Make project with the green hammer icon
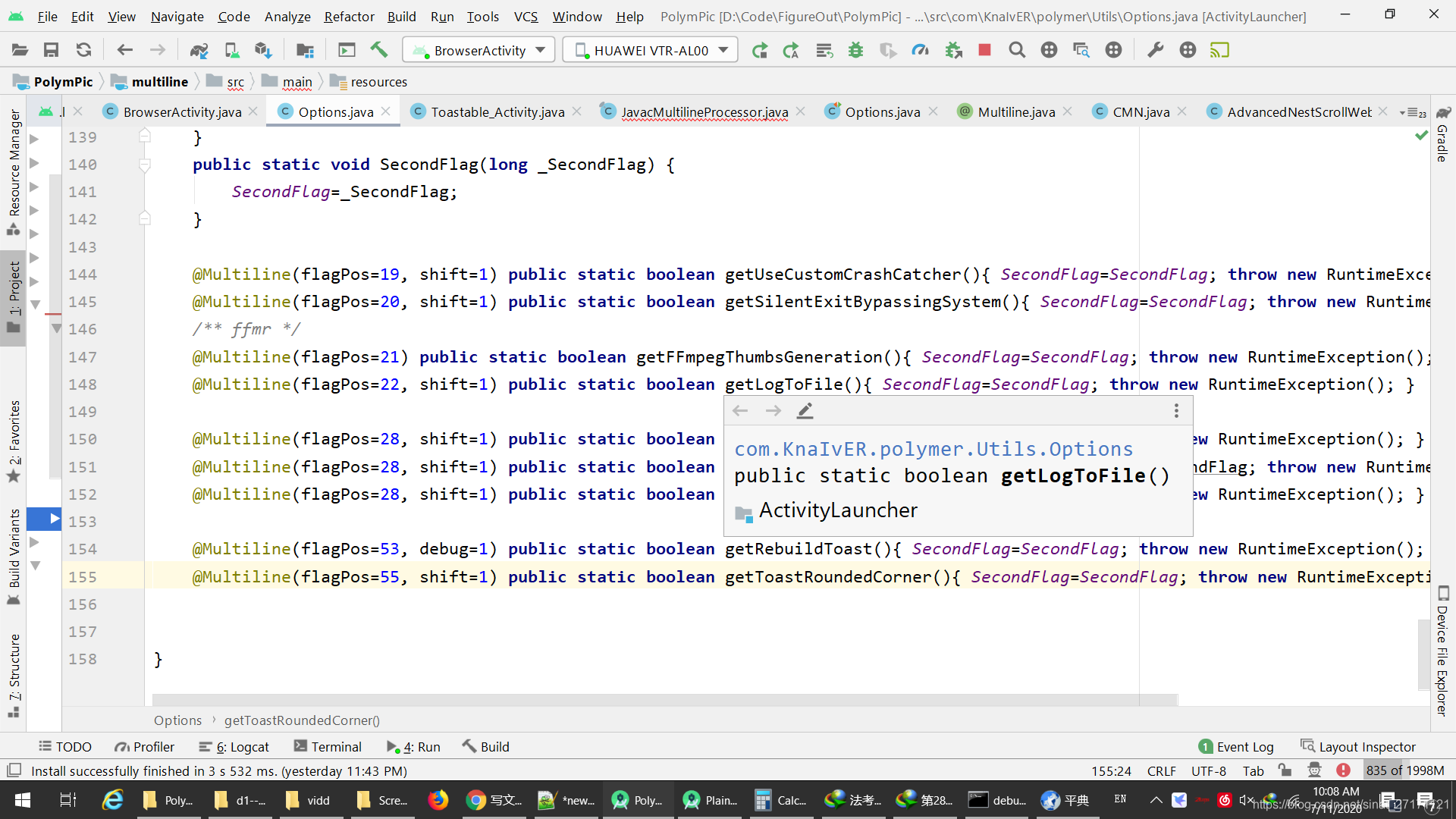Viewport: 1456px width, 819px height. point(378,50)
